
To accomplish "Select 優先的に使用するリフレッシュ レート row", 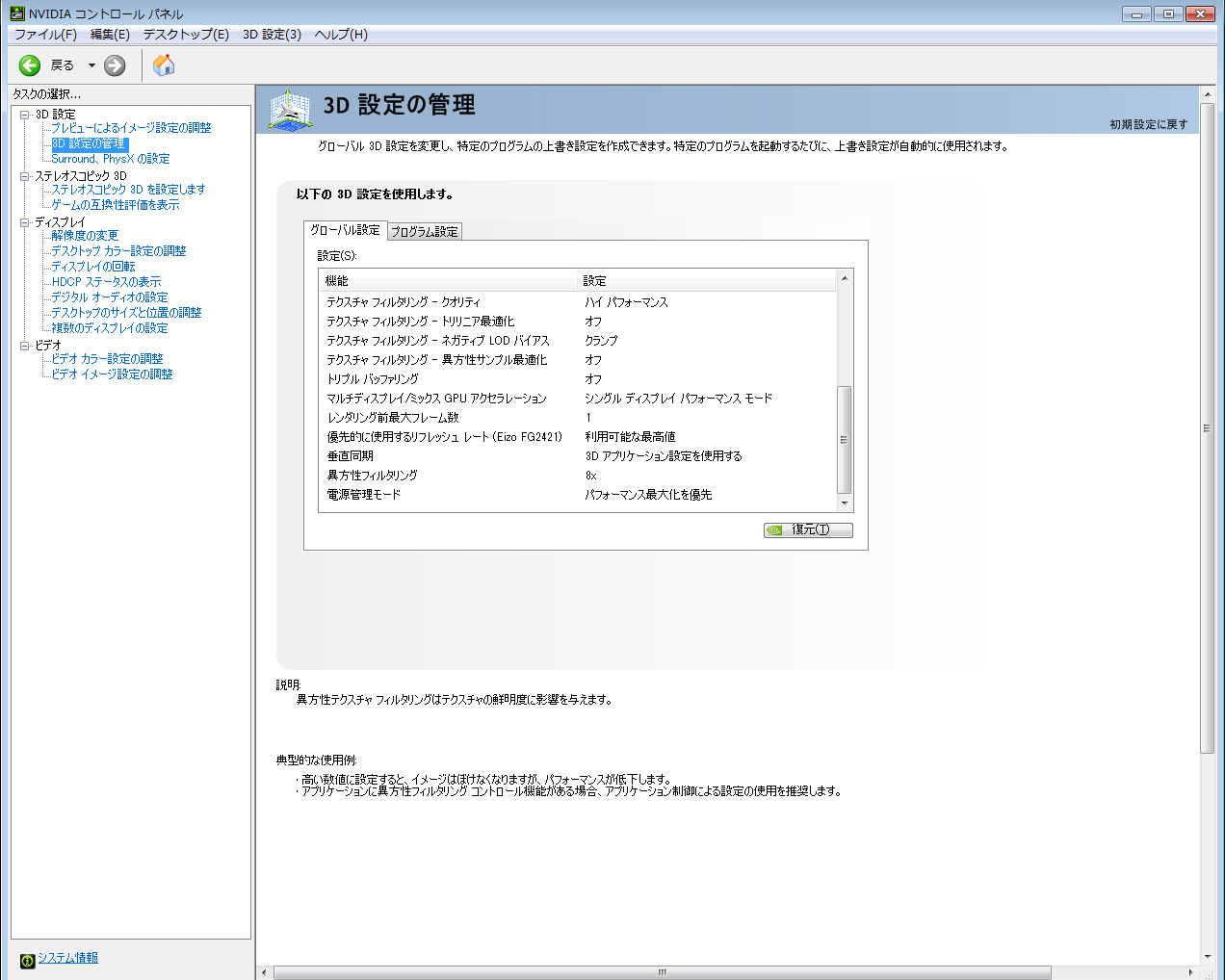I will pos(578,437).
